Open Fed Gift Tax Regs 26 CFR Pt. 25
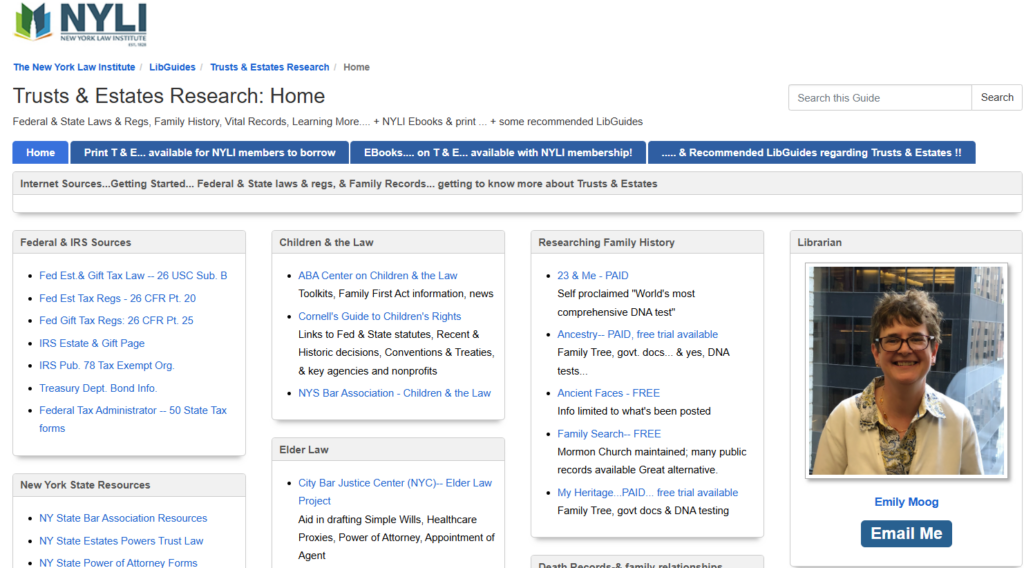 116,321
